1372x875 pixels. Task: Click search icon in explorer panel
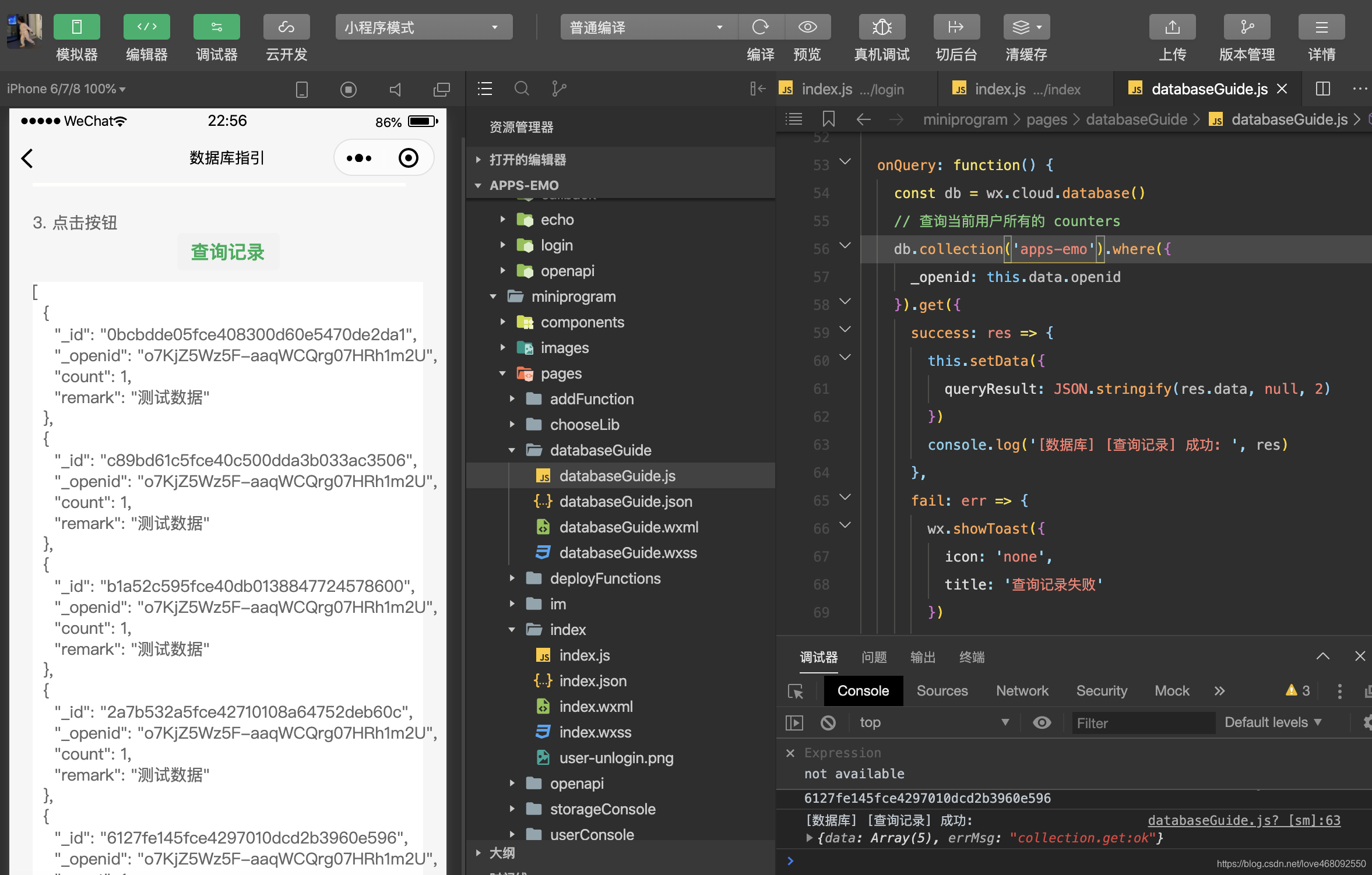click(x=522, y=89)
